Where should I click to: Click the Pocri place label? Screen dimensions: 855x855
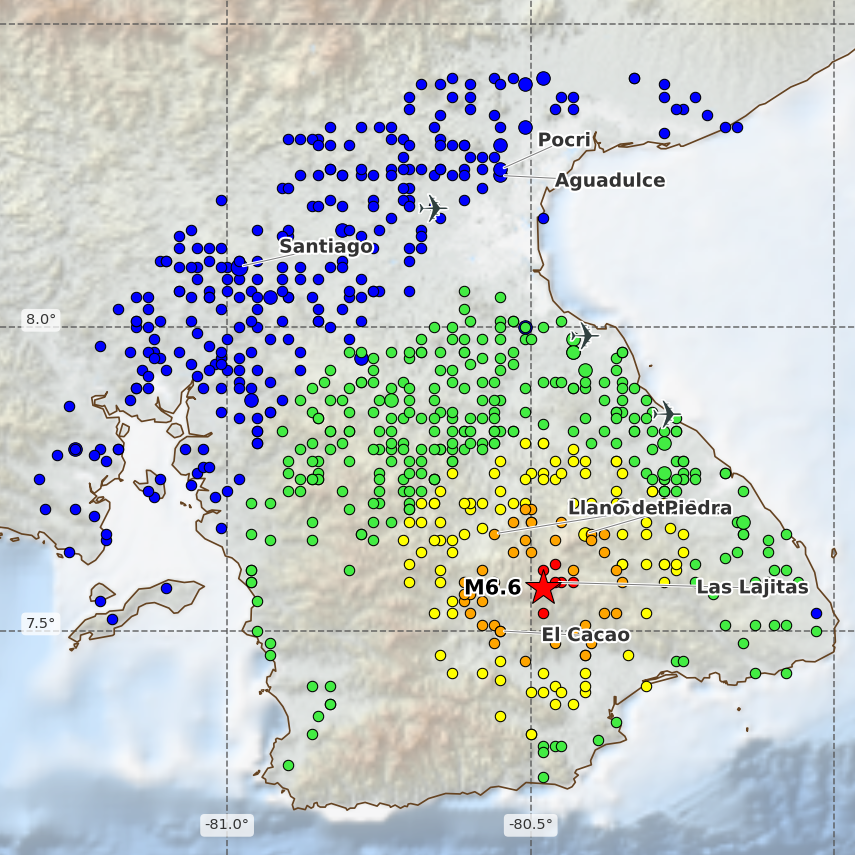564,140
